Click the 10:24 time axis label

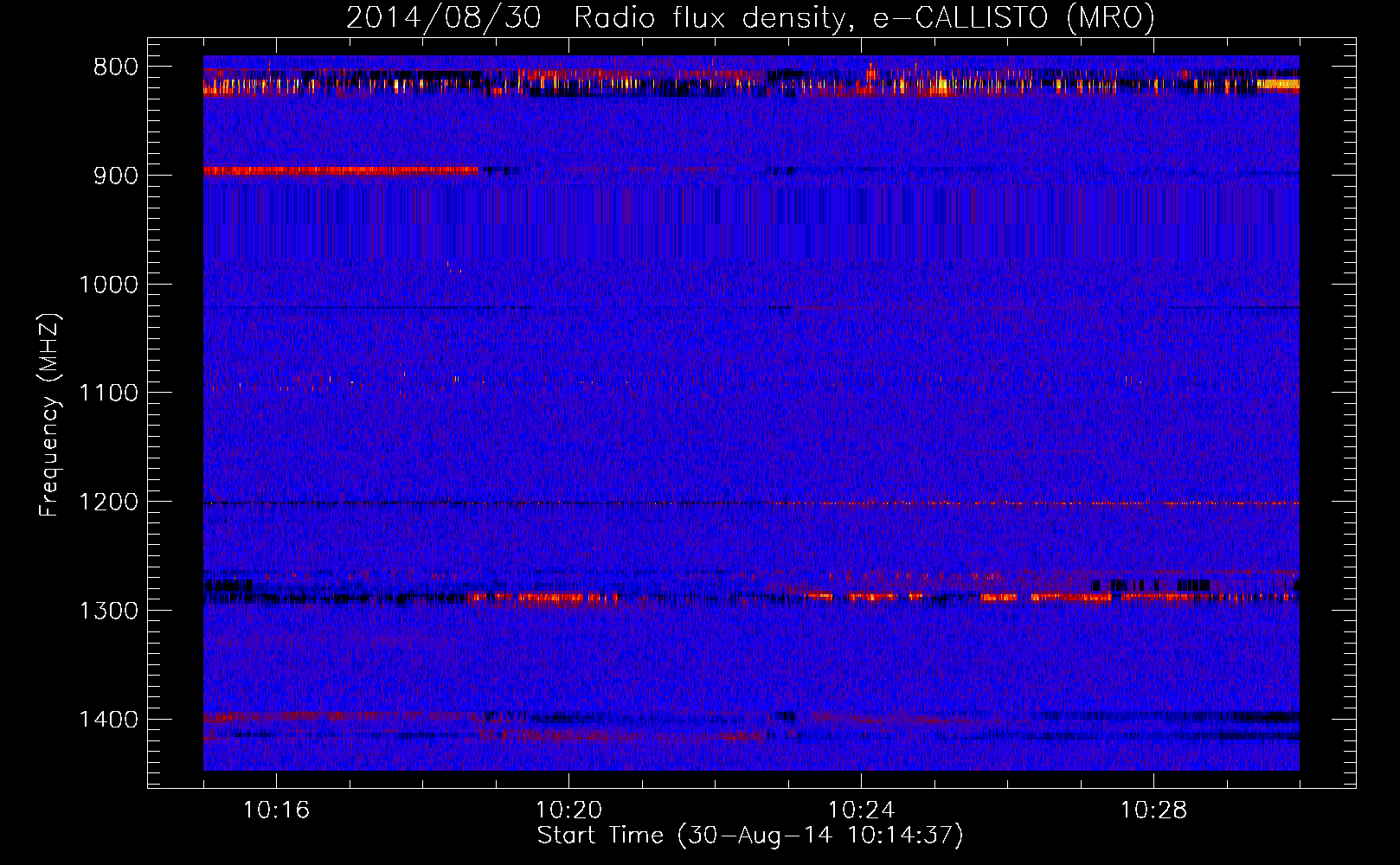(x=861, y=811)
